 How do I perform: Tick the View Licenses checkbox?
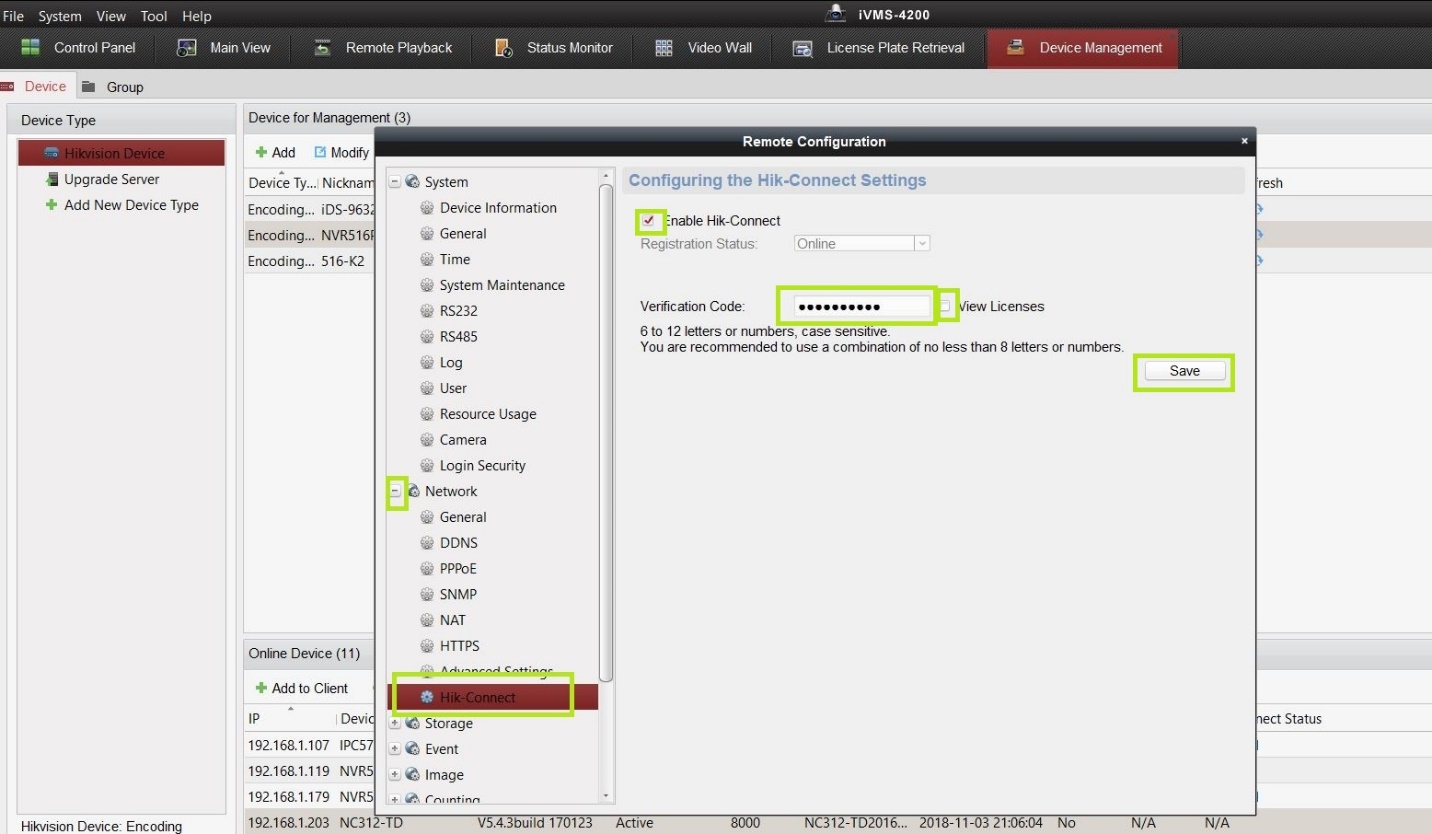[946, 307]
